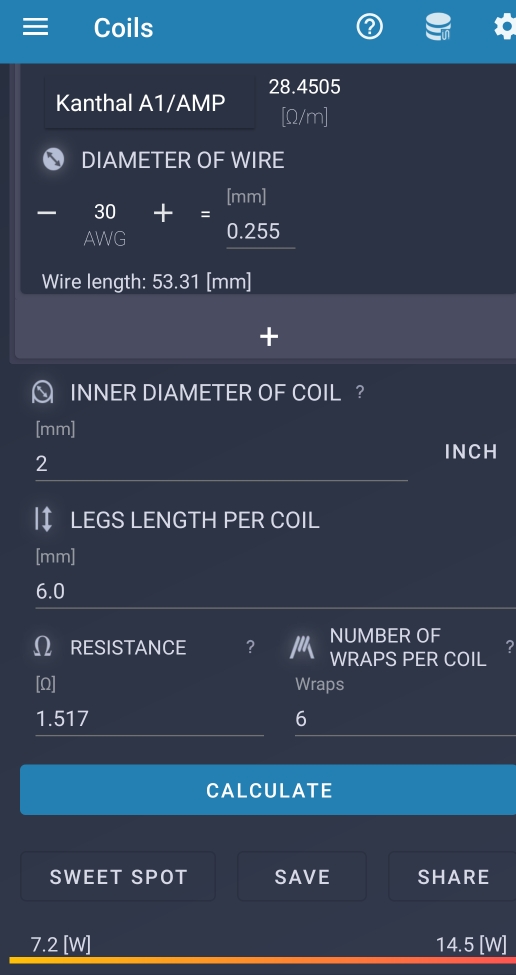Click the SAVE button
This screenshot has height=975, width=516.
[302, 877]
